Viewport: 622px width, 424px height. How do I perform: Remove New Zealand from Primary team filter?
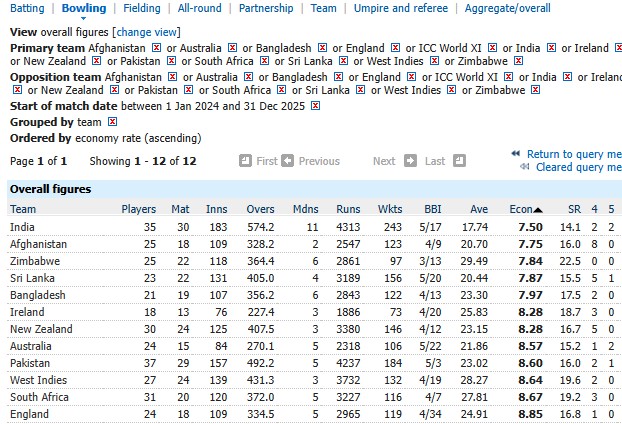[x=96, y=61]
